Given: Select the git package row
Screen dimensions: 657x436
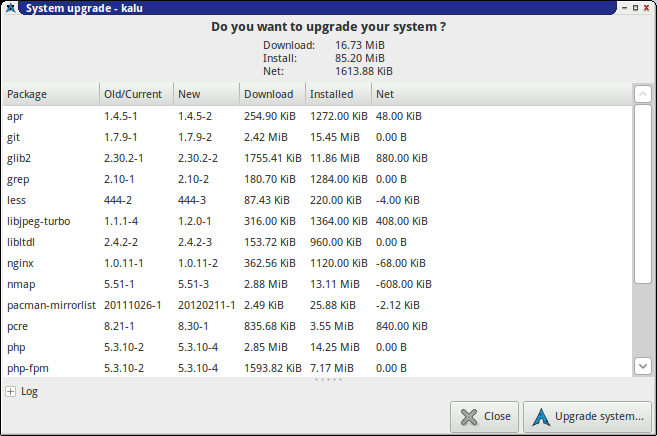Looking at the screenshot, I should coord(317,137).
